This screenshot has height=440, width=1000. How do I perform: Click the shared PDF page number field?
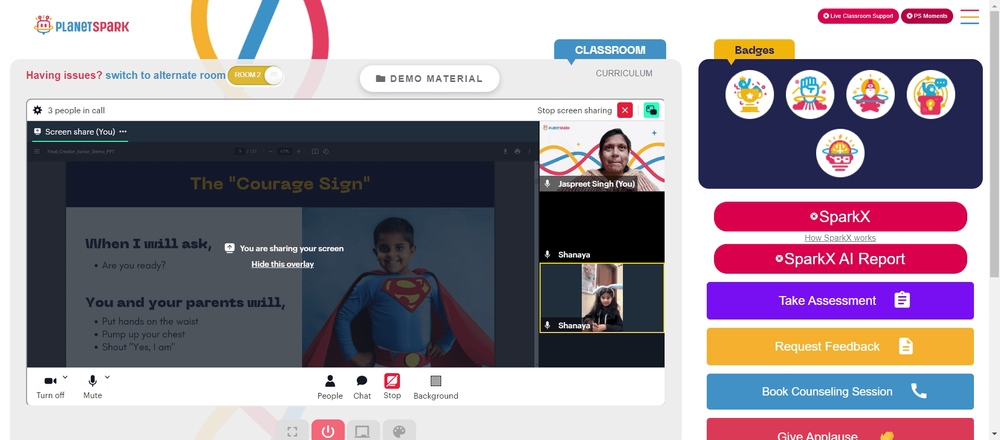pyautogui.click(x=240, y=151)
